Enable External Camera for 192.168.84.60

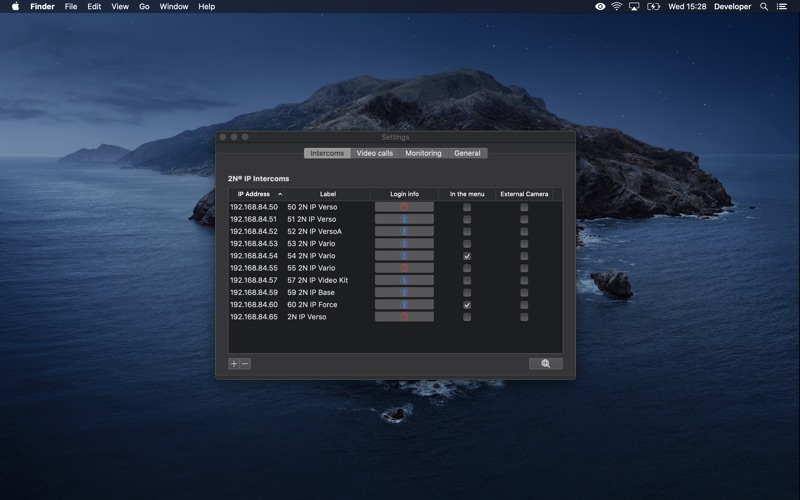524,305
